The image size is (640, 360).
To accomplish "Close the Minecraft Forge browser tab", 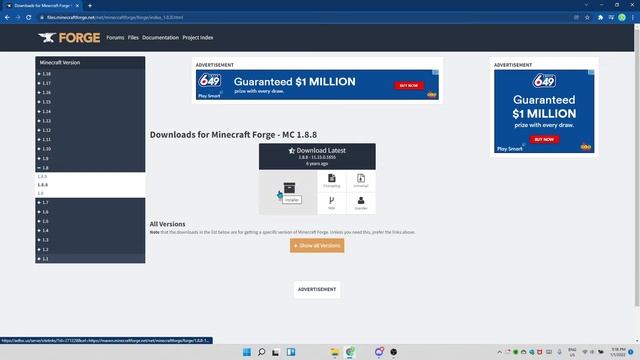I will tap(77, 6).
